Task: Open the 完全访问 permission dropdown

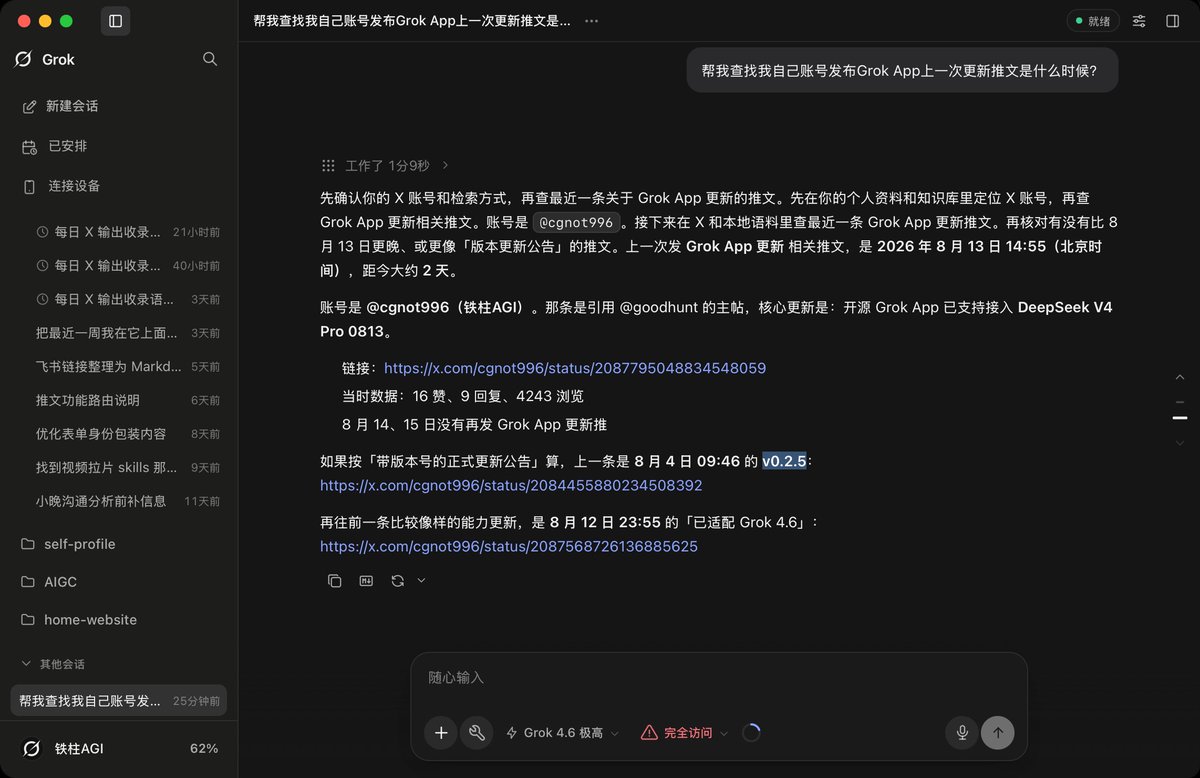Action: 684,733
